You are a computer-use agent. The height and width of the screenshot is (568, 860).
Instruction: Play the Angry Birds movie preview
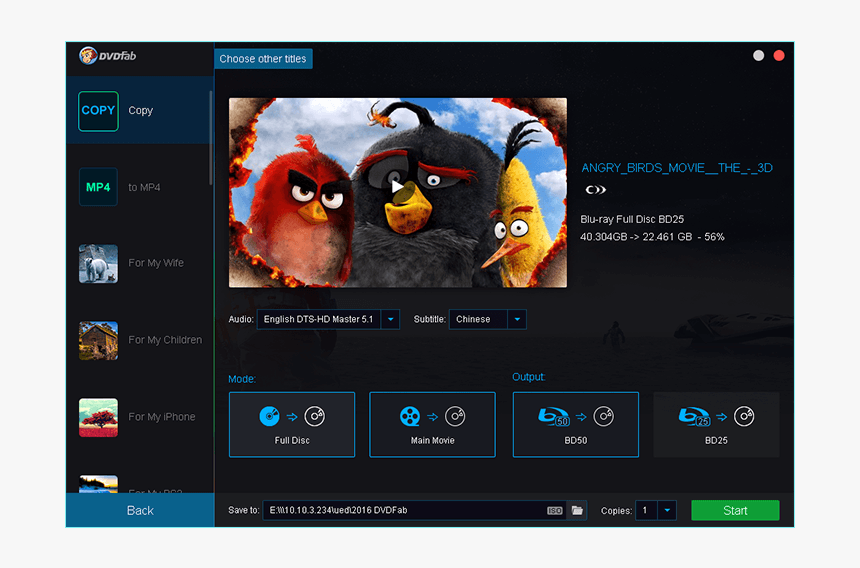pos(398,188)
